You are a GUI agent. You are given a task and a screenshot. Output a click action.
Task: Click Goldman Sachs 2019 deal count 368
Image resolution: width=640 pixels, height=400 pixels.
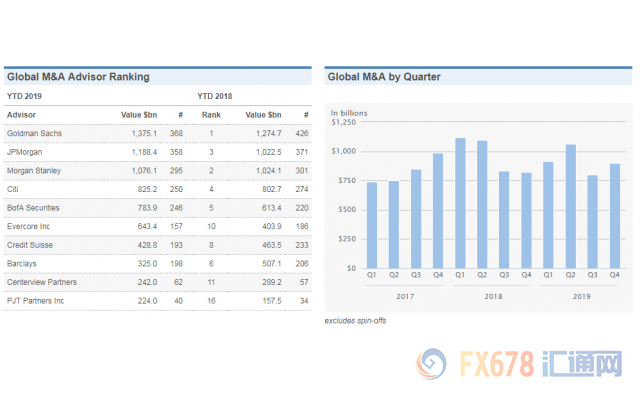point(176,133)
